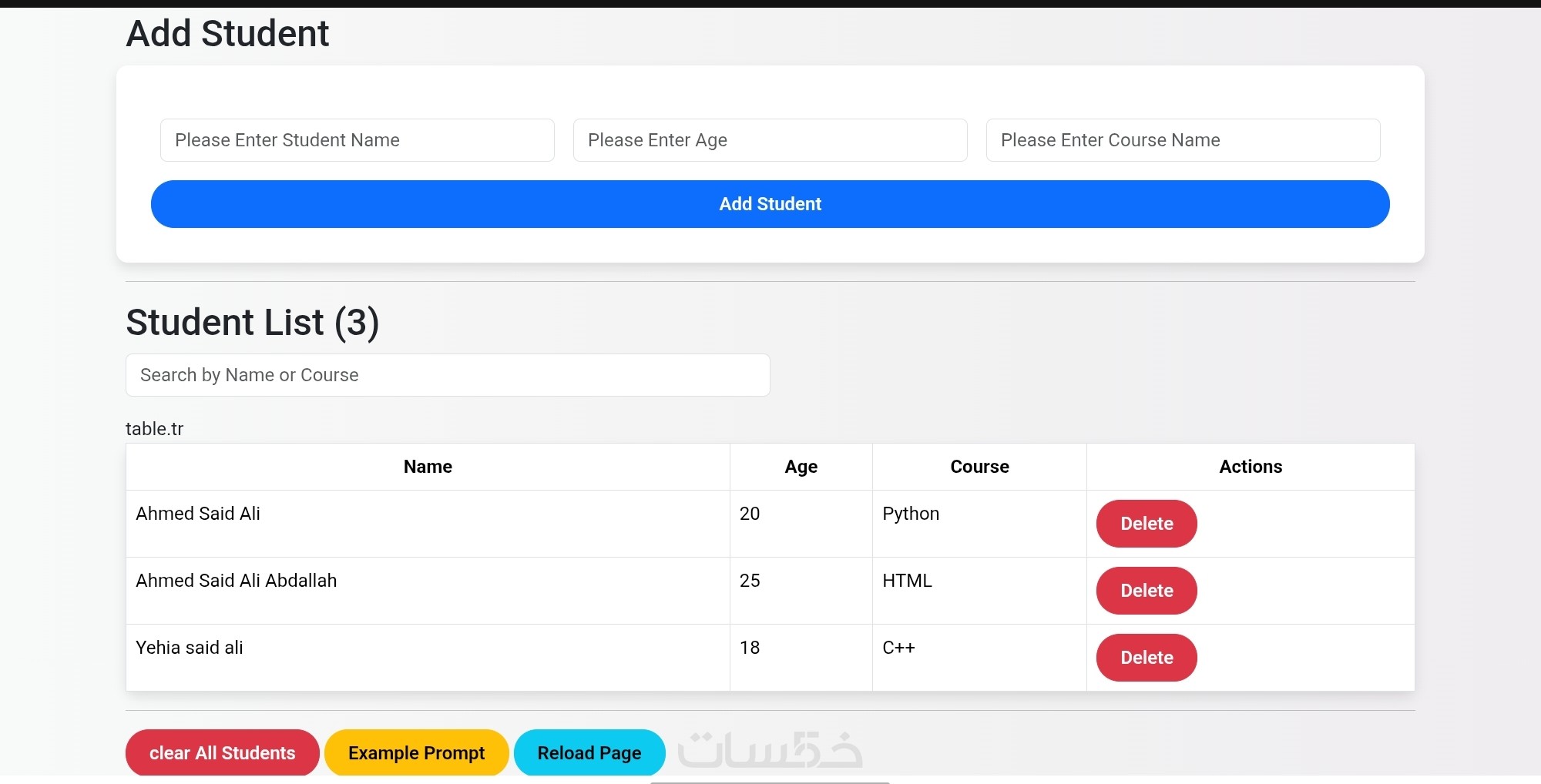Click the Name column header
Image resolution: width=1541 pixels, height=784 pixels.
pyautogui.click(x=428, y=467)
